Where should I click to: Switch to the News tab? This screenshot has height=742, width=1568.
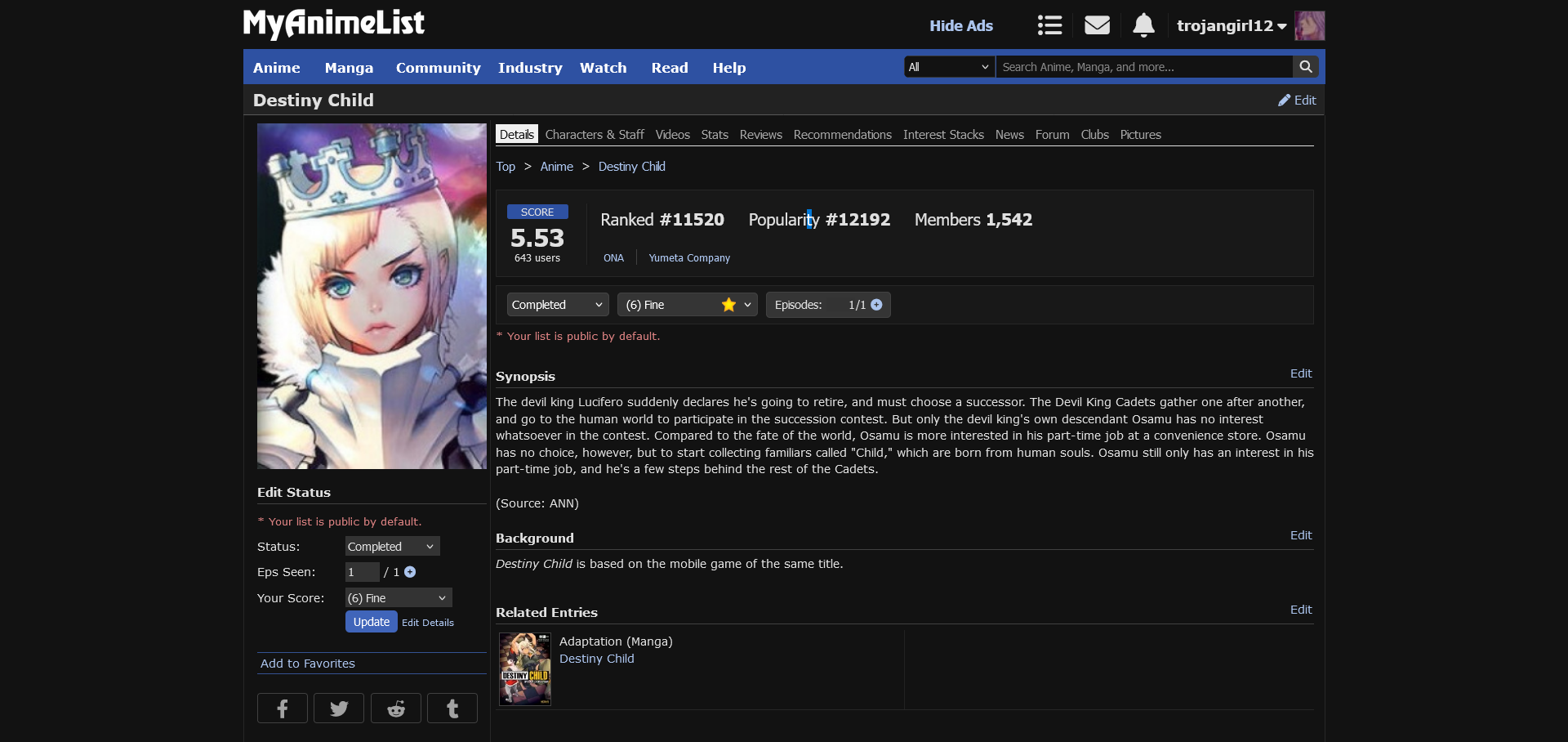[1009, 134]
